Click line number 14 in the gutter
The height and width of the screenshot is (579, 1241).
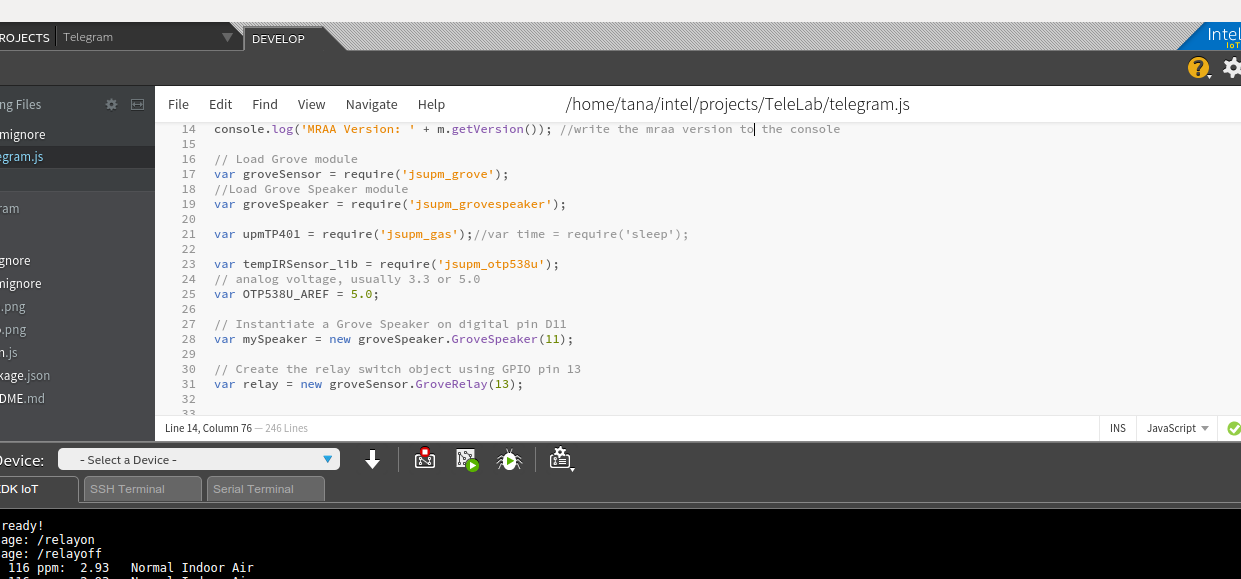(189, 129)
